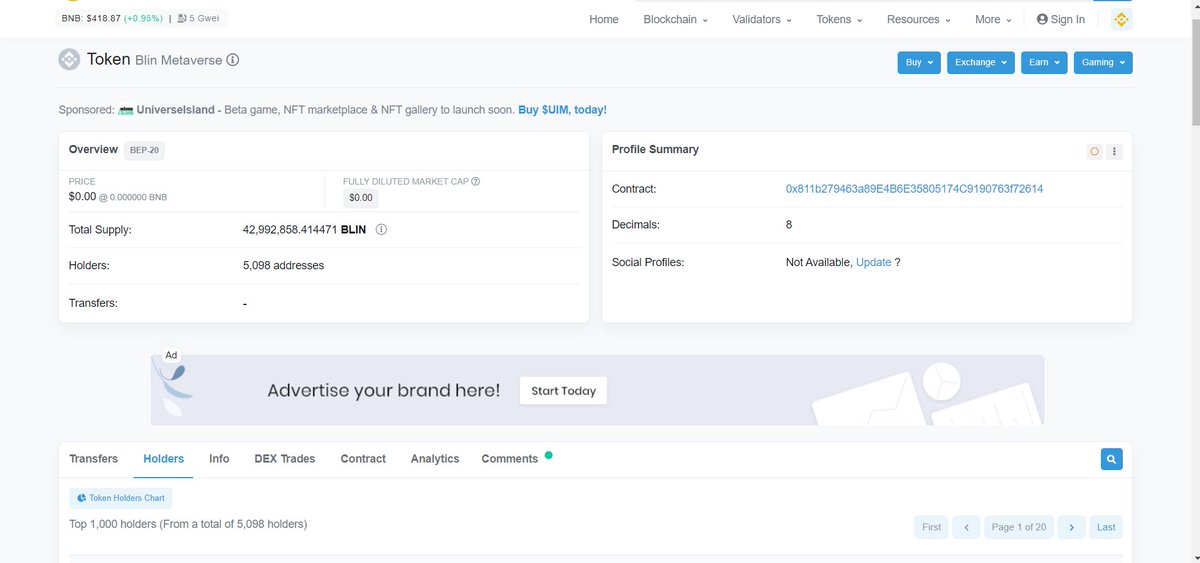Click the Page 1 of 20 indicator
The image size is (1200, 563).
click(1019, 527)
